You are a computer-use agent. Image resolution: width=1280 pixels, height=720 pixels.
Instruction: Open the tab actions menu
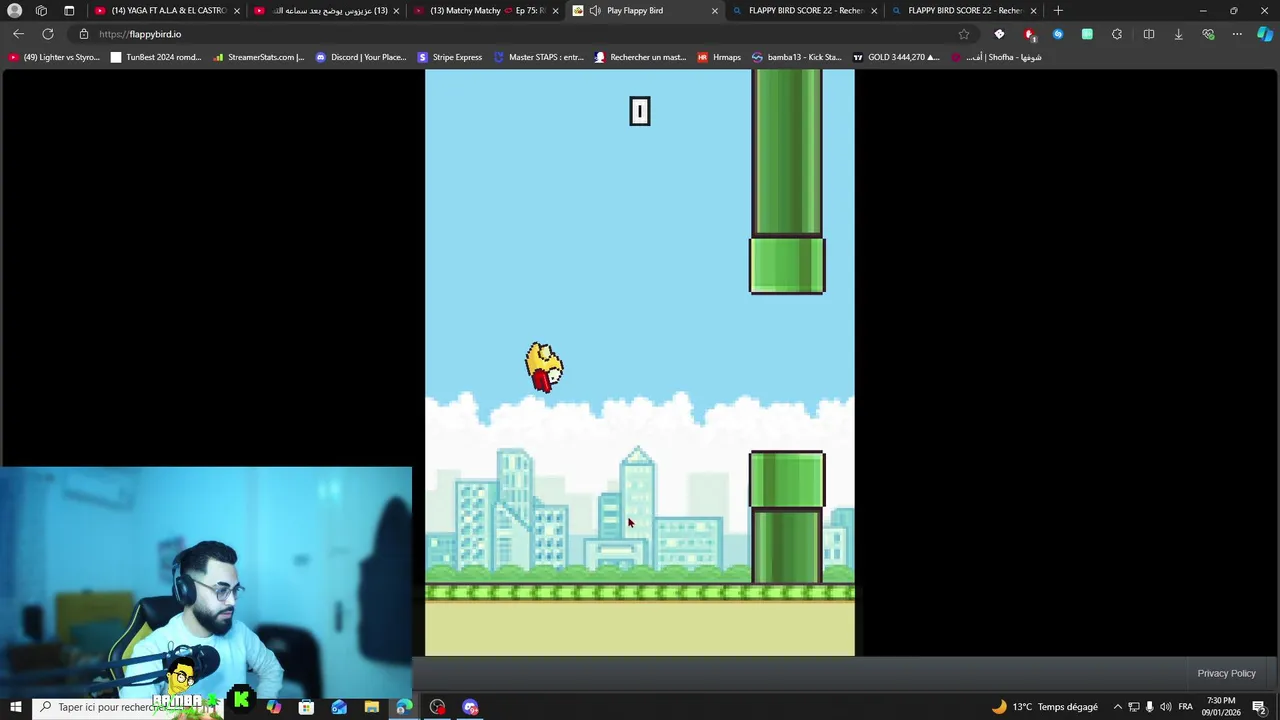tap(69, 11)
